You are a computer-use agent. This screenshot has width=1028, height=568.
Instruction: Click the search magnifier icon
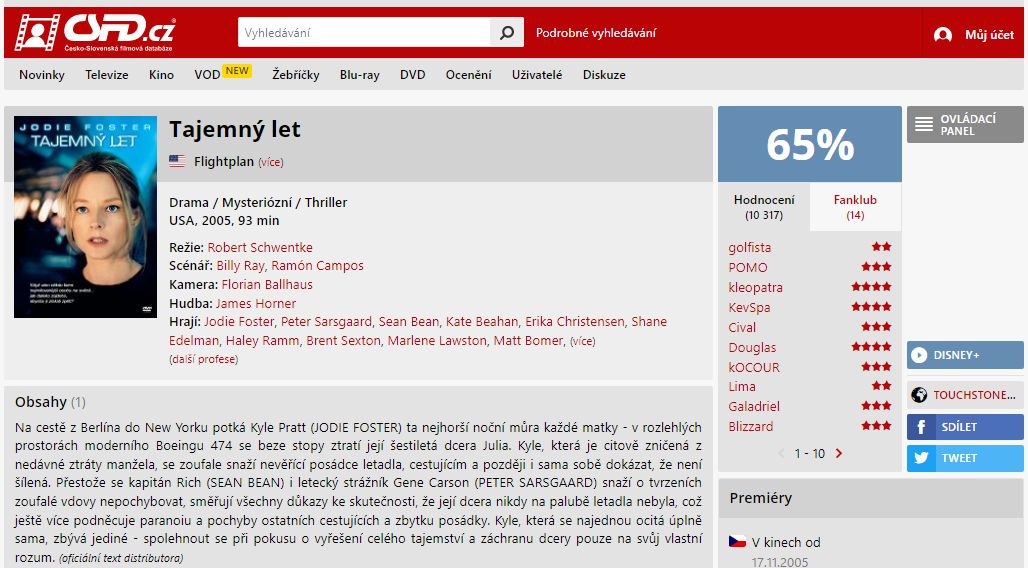pos(507,32)
